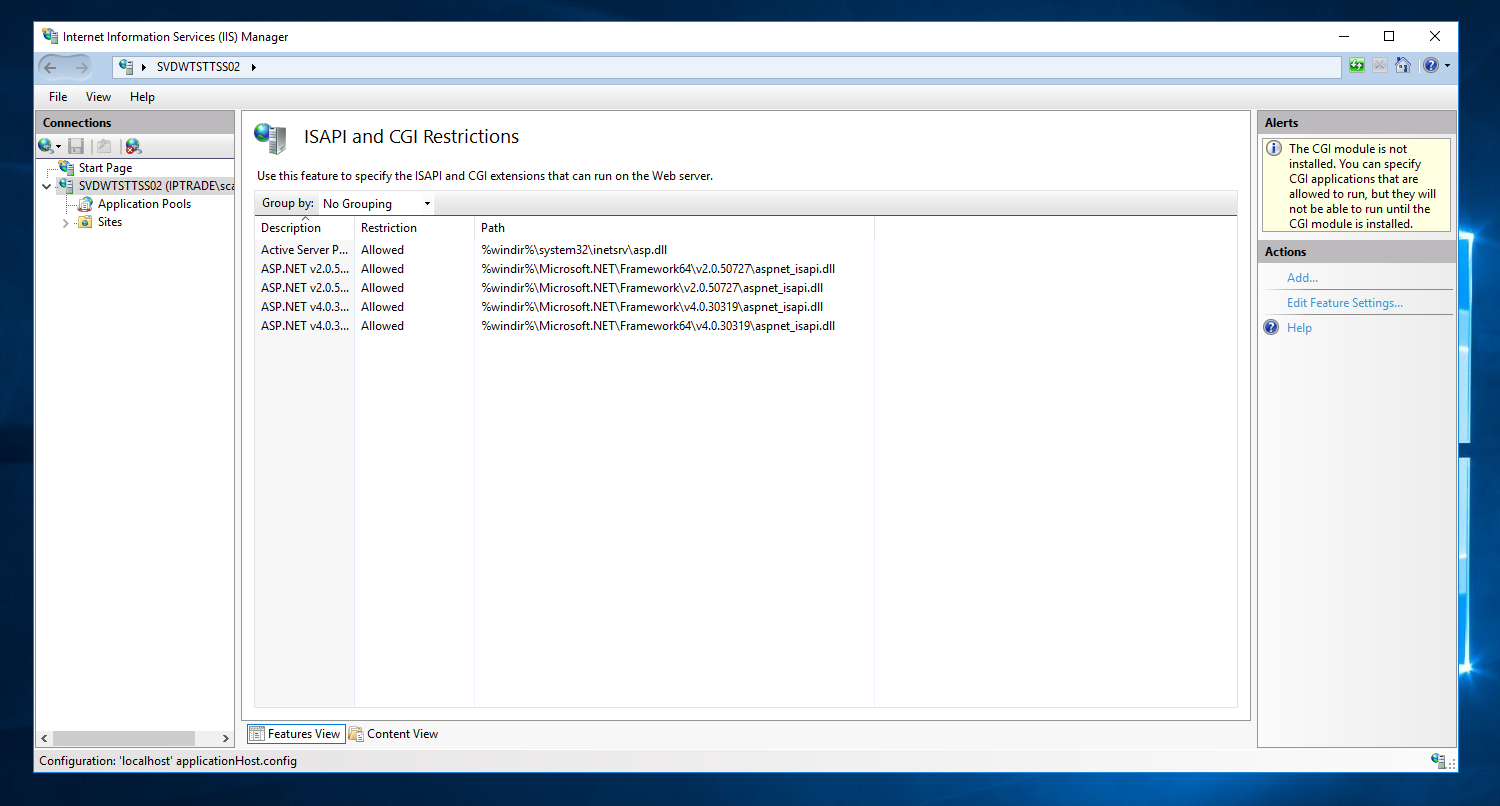Image resolution: width=1500 pixels, height=806 pixels.
Task: Switch to the Features View tab
Action: pyautogui.click(x=295, y=734)
